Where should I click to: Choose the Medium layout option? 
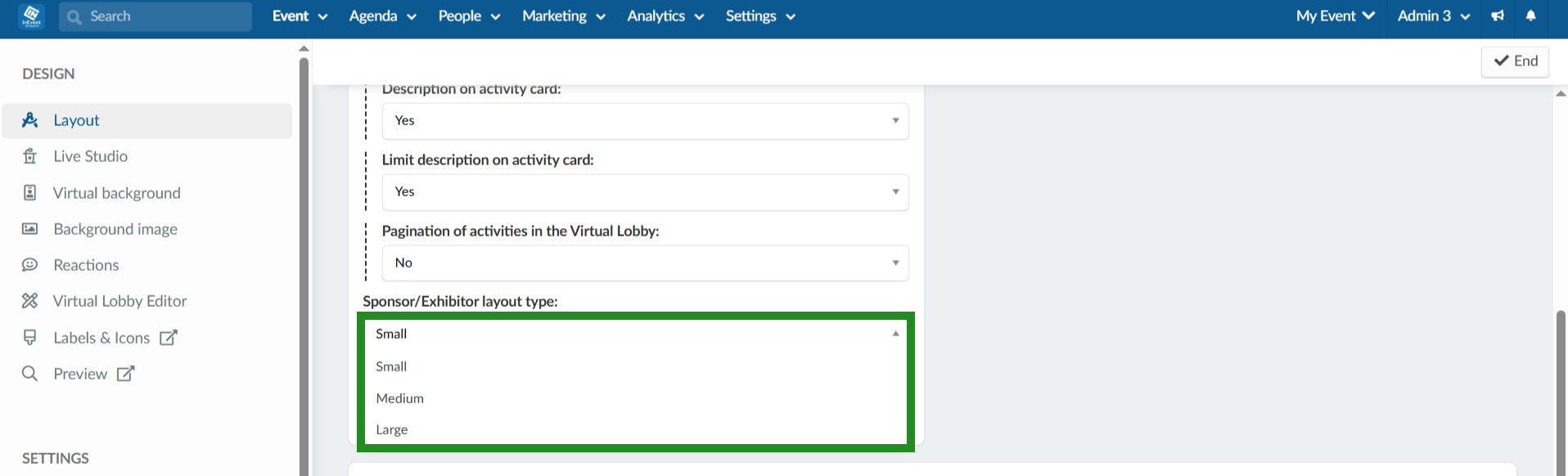[x=636, y=398]
